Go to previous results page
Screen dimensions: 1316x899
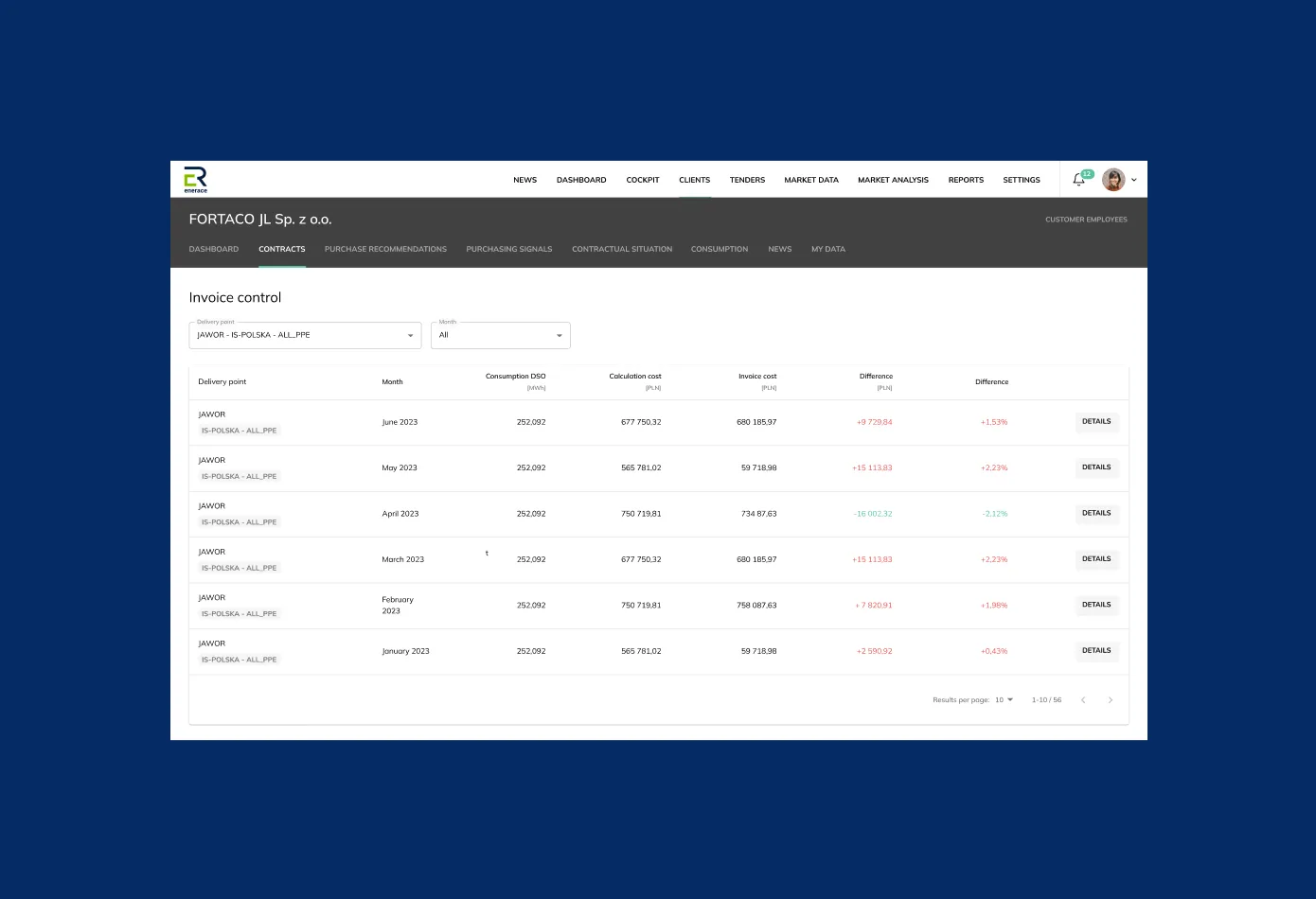tap(1083, 700)
